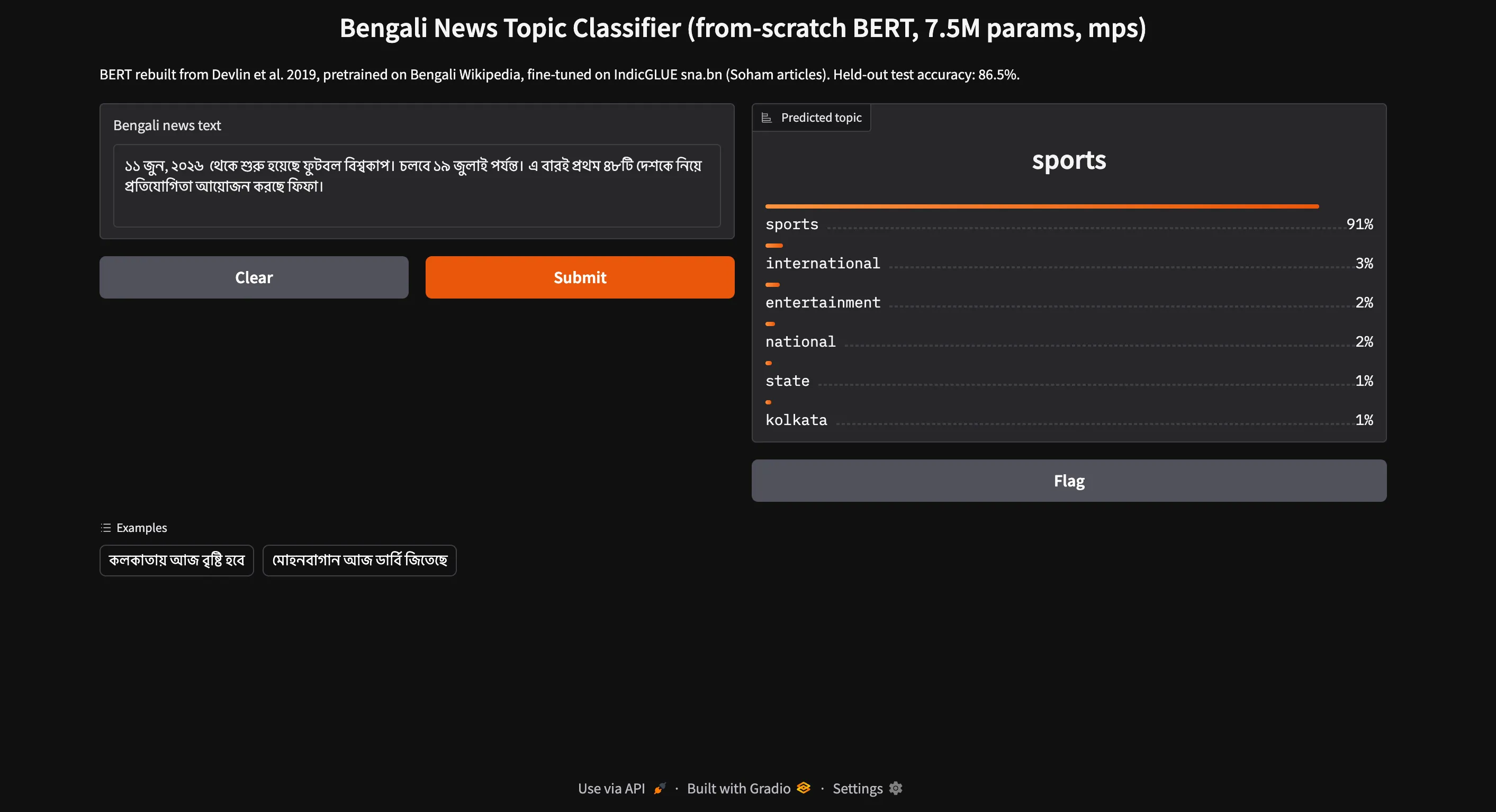
Task: Click the national row label
Action: click(800, 341)
